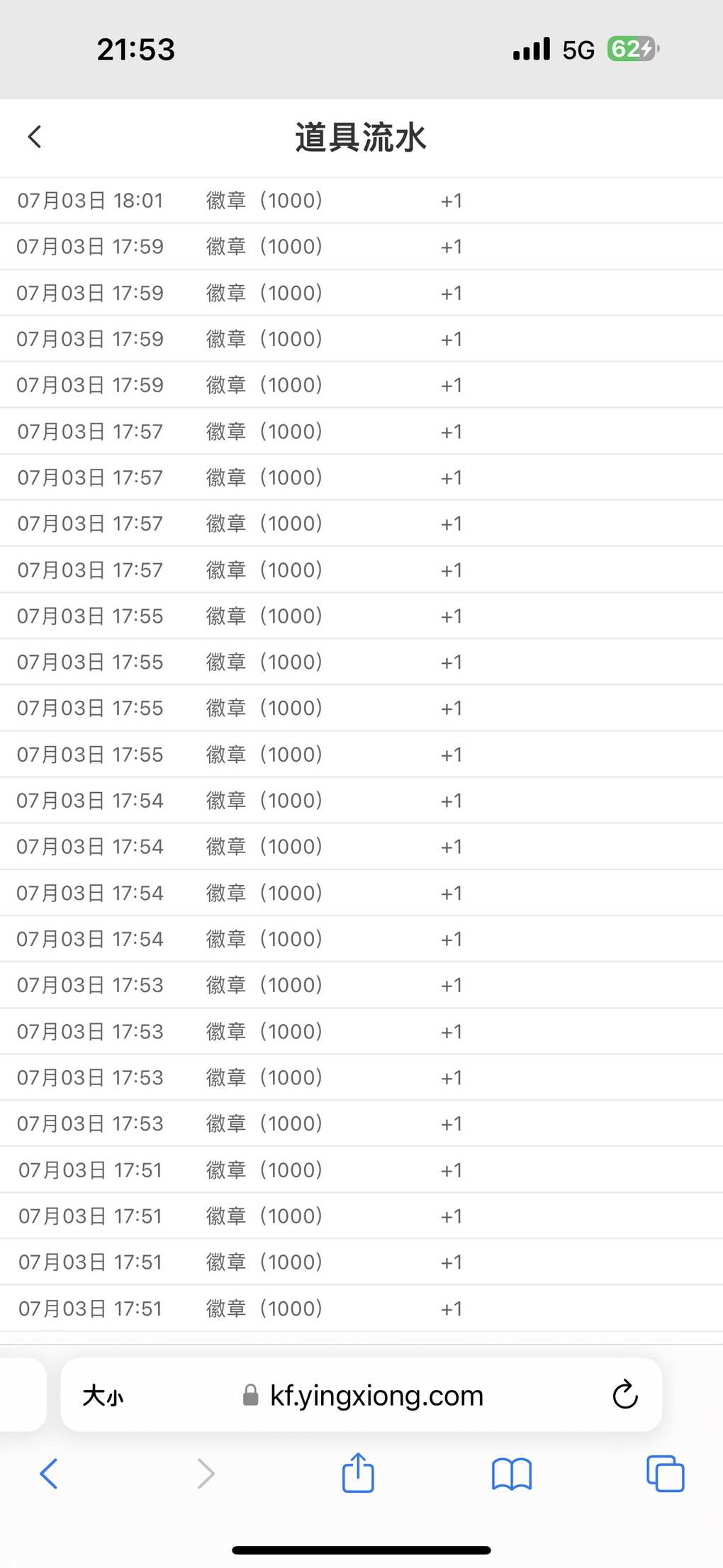Select the first 07月03日 17:57 record row
The height and width of the screenshot is (1568, 723).
[x=361, y=431]
